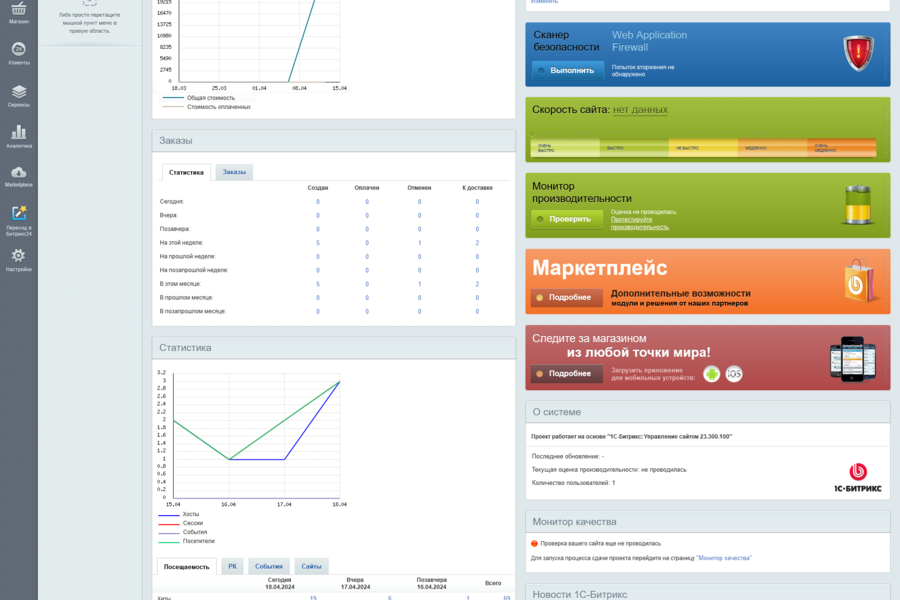Click the Заказы widget header
This screenshot has height=600, width=900.
click(x=333, y=141)
